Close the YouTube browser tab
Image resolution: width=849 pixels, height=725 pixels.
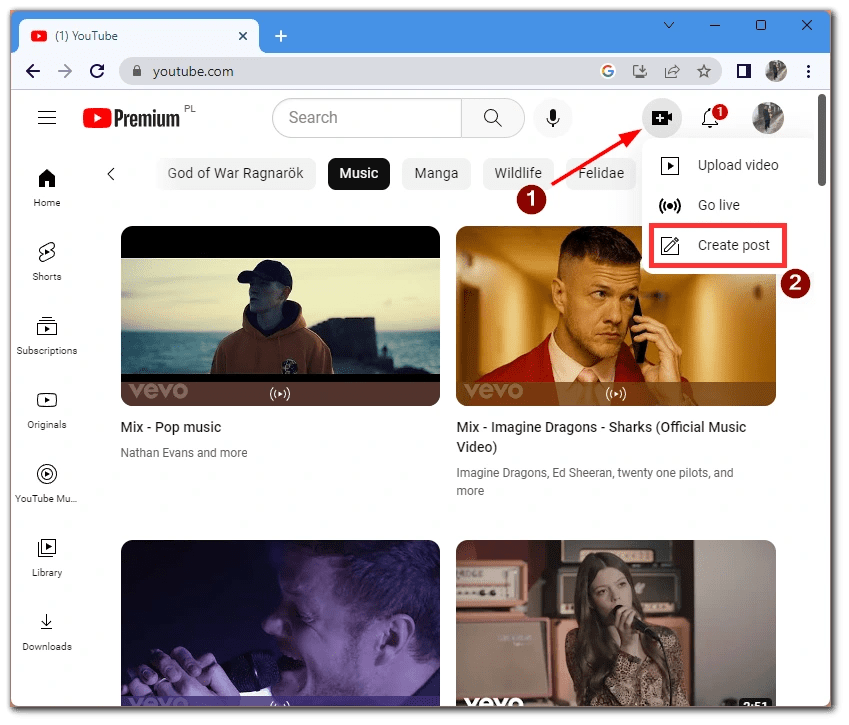click(243, 36)
